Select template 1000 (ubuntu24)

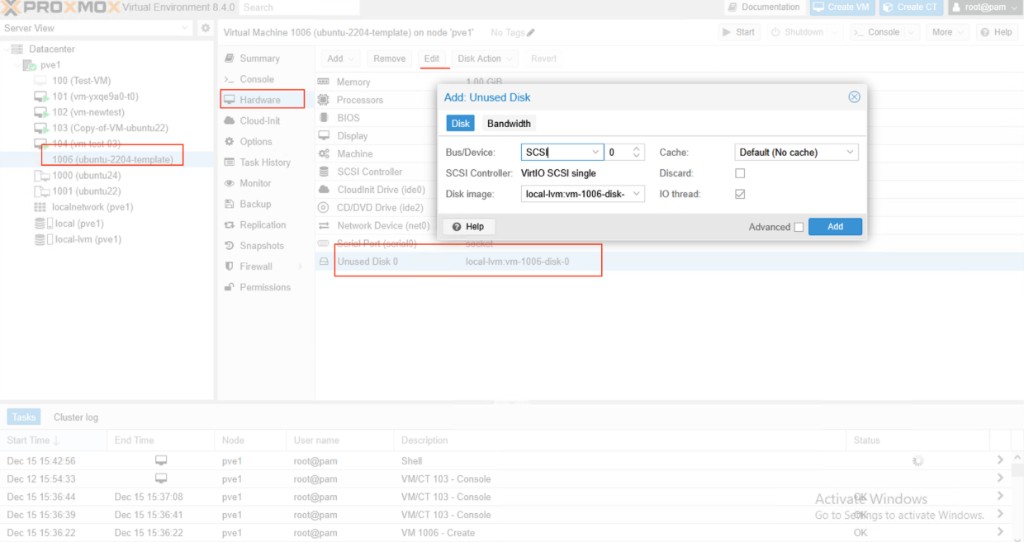coord(86,175)
